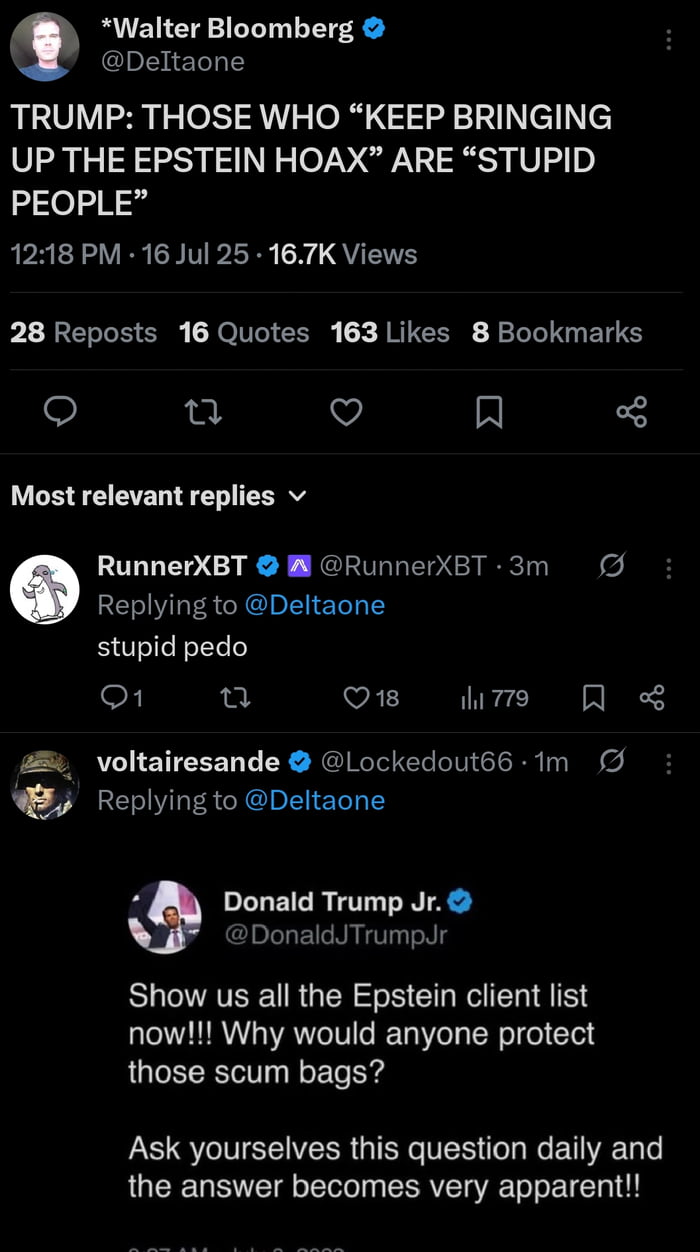Open @Deltaone link in RunnerXBT's reply
Screen dimensions: 700x1252
coord(314,605)
